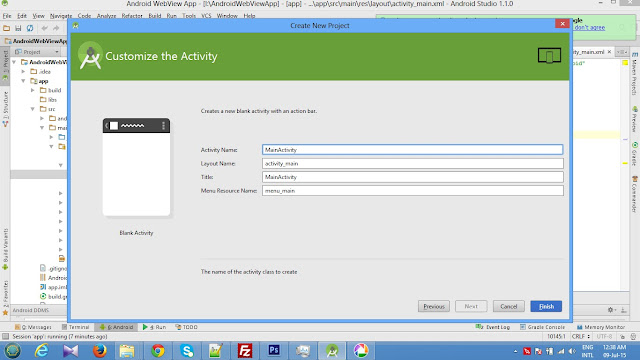Open the toolbar Open folder icon
The image size is (640, 360).
pos(7,28)
